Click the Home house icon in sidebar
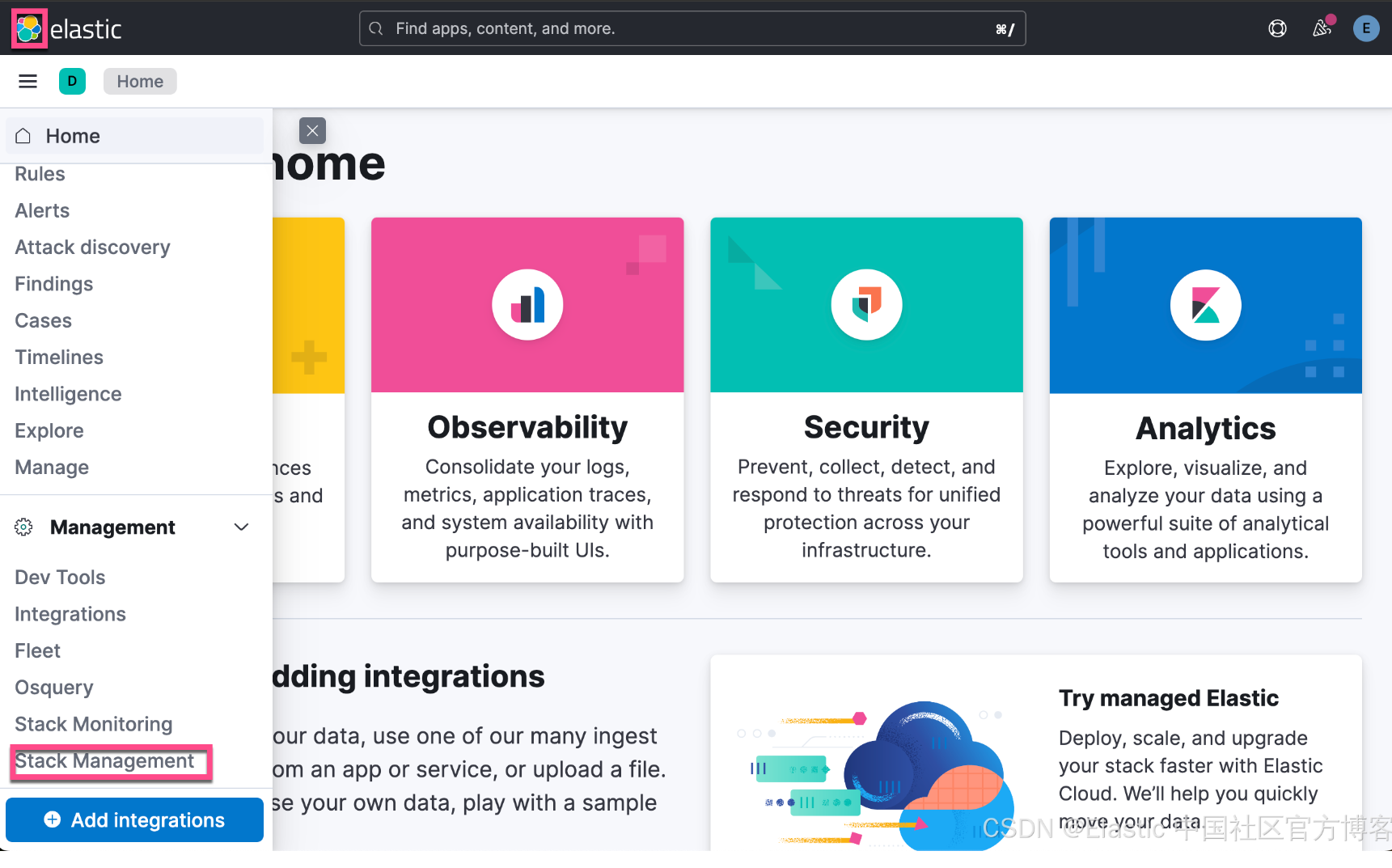The image size is (1392, 868). pyautogui.click(x=23, y=136)
